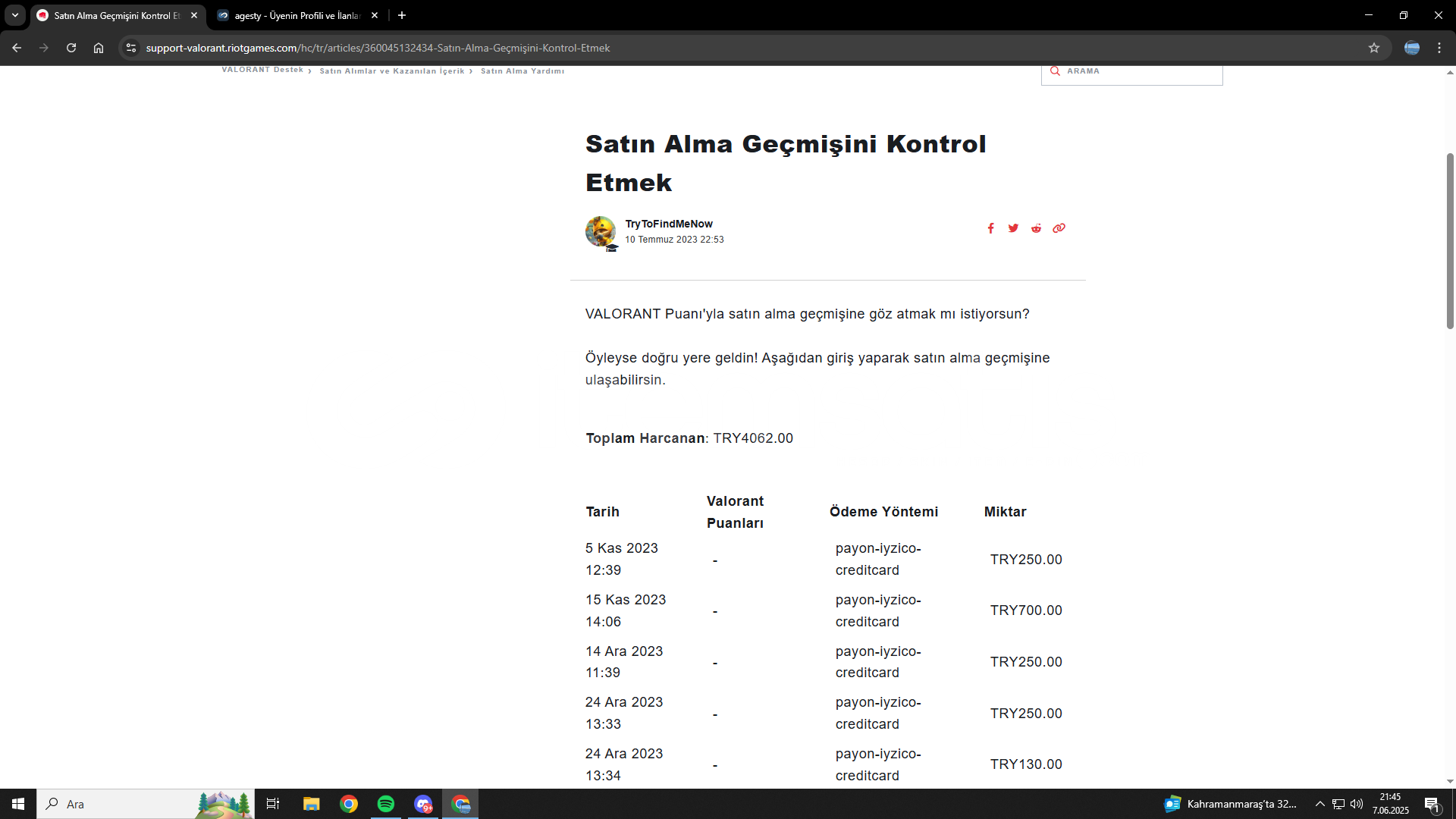Viewport: 1456px width, 819px height.
Task: Open notification center icon
Action: [1432, 804]
